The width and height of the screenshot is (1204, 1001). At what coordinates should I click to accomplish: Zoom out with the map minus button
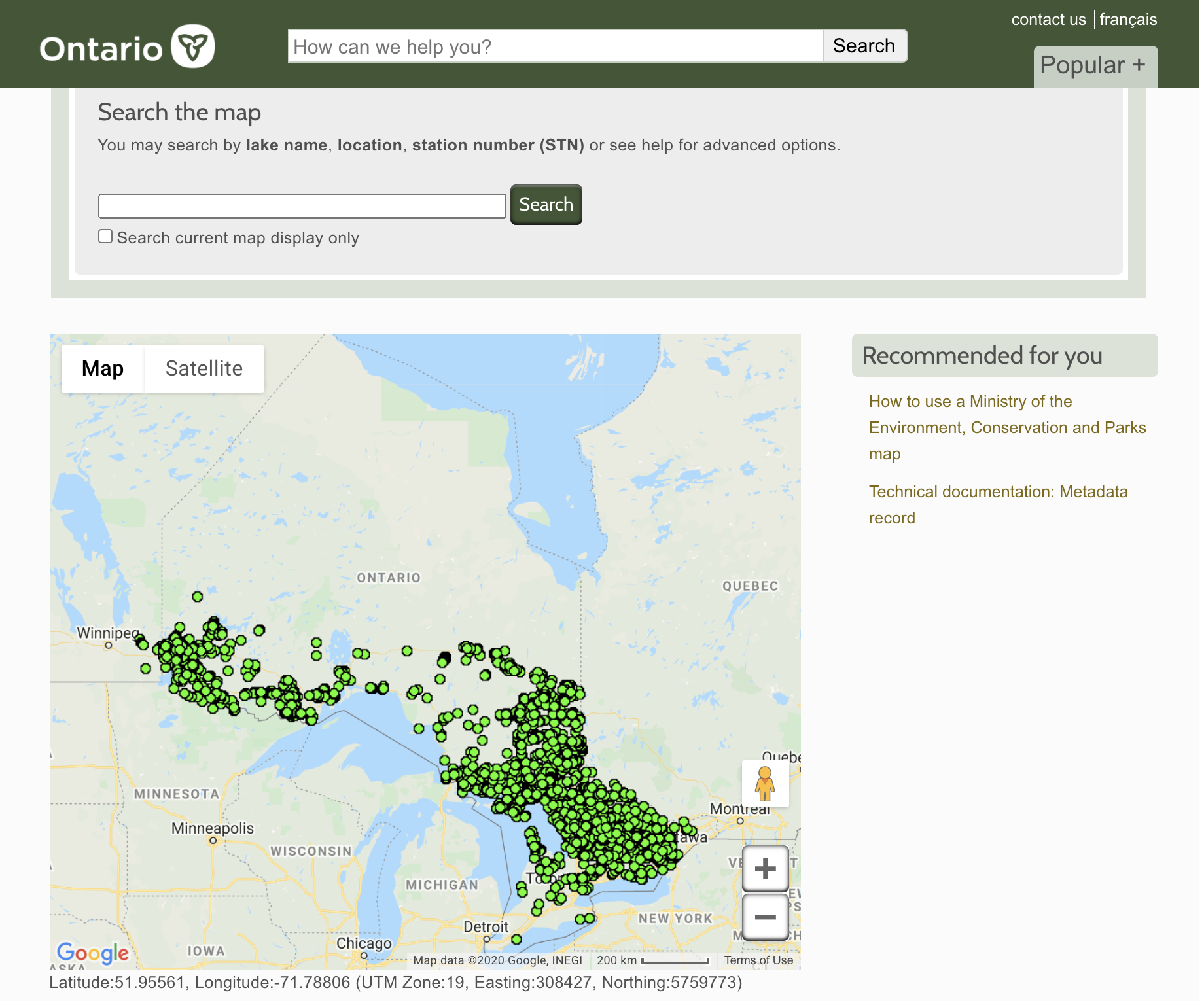(765, 917)
